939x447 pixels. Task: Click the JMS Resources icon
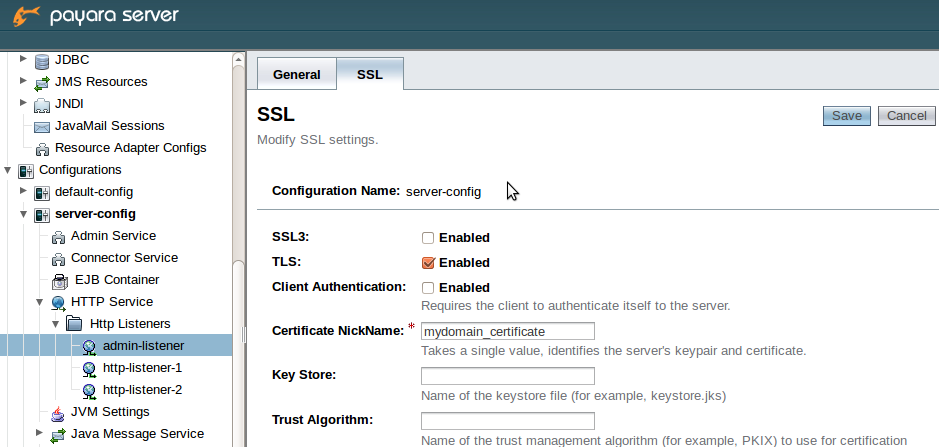pos(42,82)
